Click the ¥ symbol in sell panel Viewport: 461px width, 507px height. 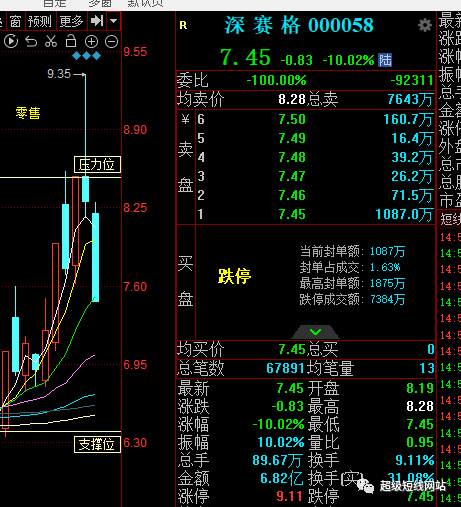click(x=185, y=119)
